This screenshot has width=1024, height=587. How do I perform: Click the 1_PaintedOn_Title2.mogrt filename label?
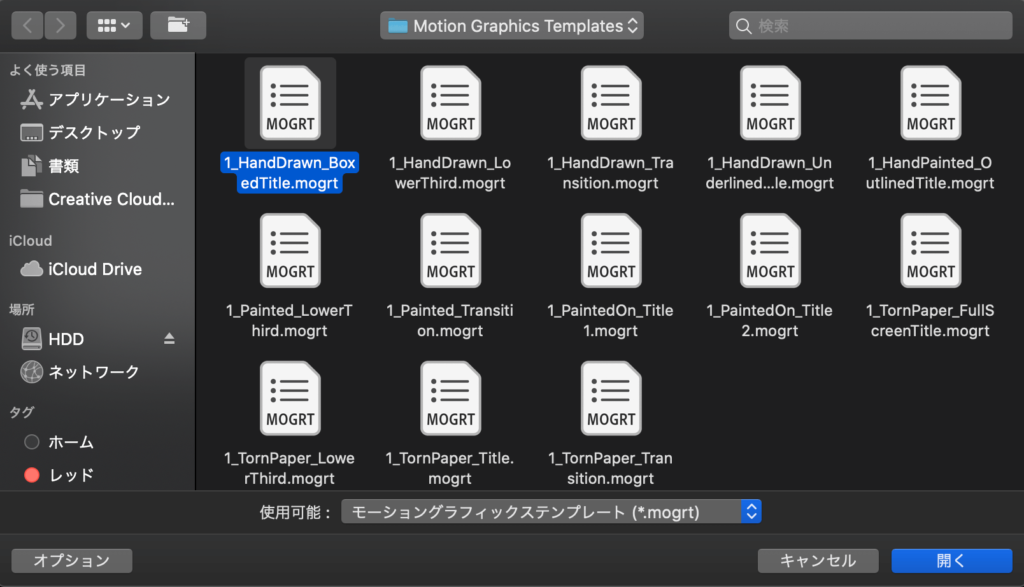(770, 321)
